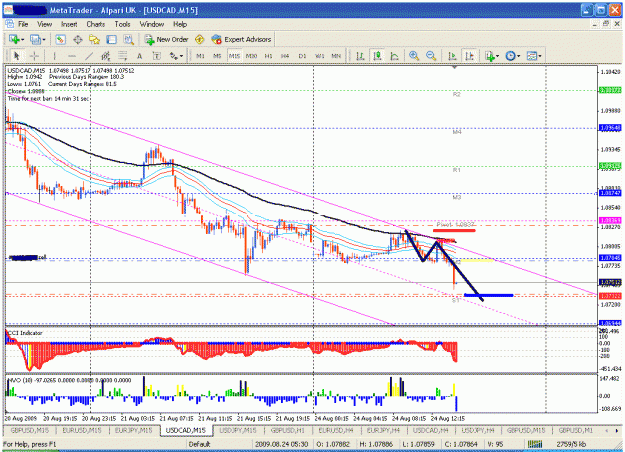Image resolution: width=625 pixels, height=452 pixels.
Task: Click the Zoom Out magnifier
Action: (x=431, y=56)
